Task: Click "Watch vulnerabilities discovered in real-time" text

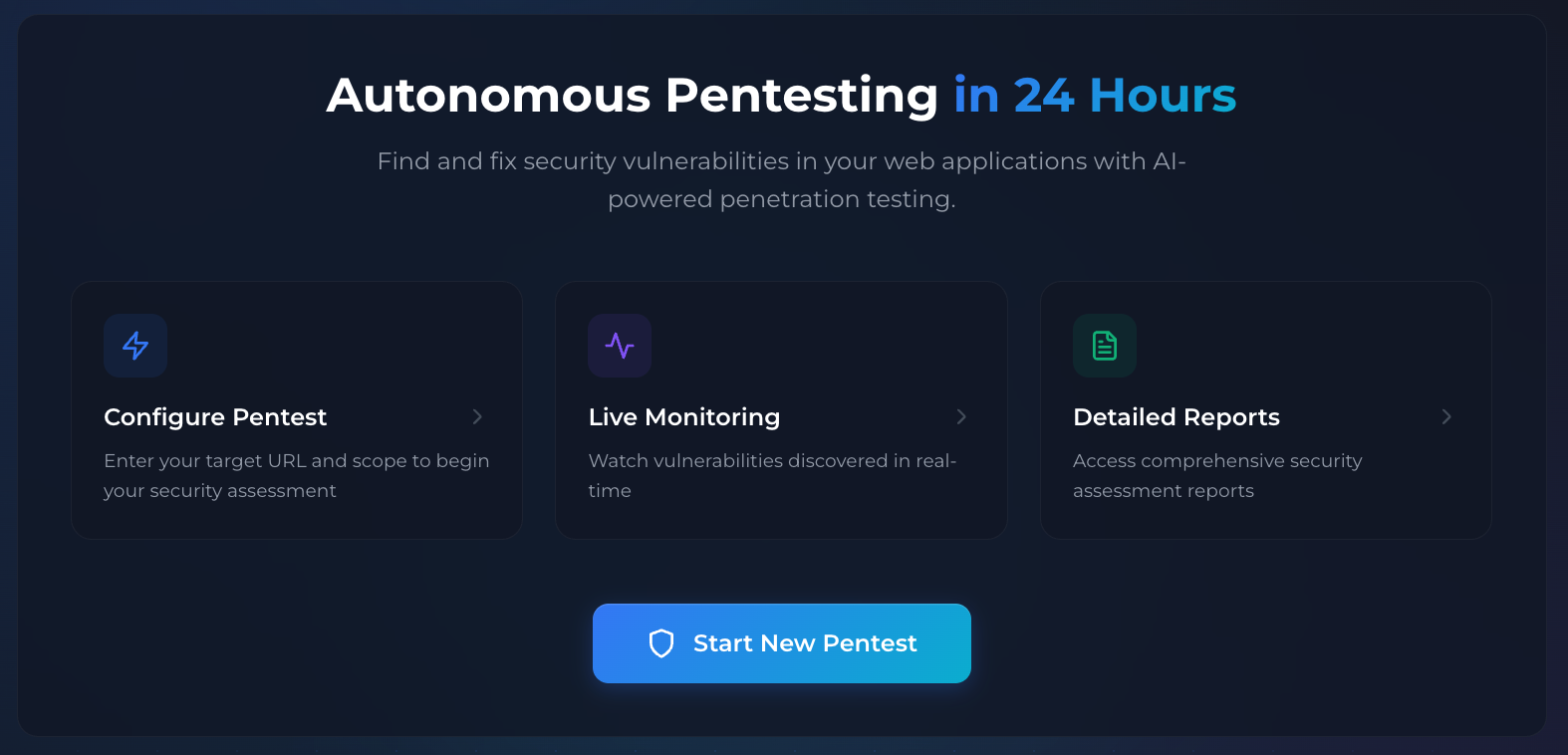Action: point(772,475)
